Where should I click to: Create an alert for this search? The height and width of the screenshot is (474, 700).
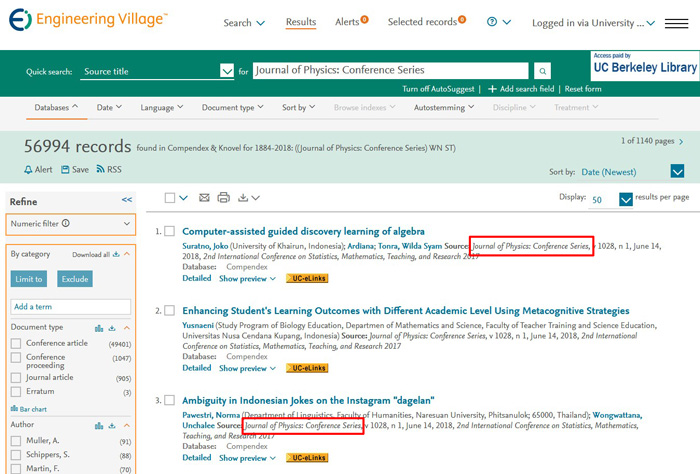(x=38, y=170)
